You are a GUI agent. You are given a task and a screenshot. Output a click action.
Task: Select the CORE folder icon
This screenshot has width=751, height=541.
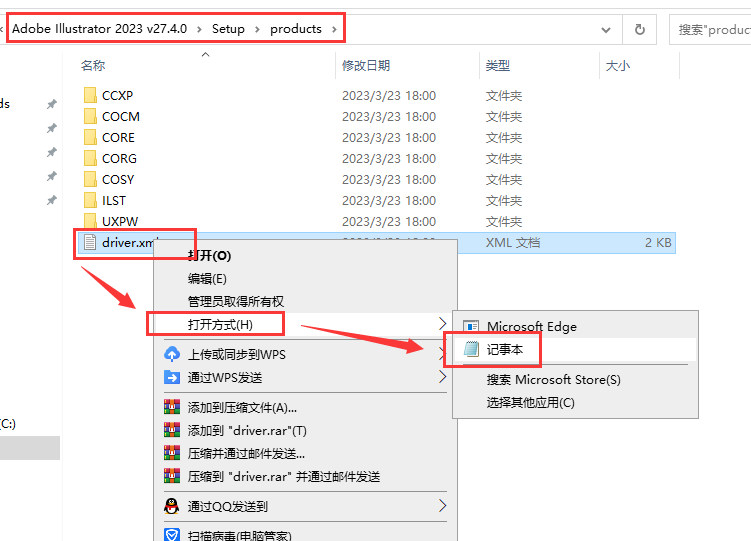tap(90, 137)
